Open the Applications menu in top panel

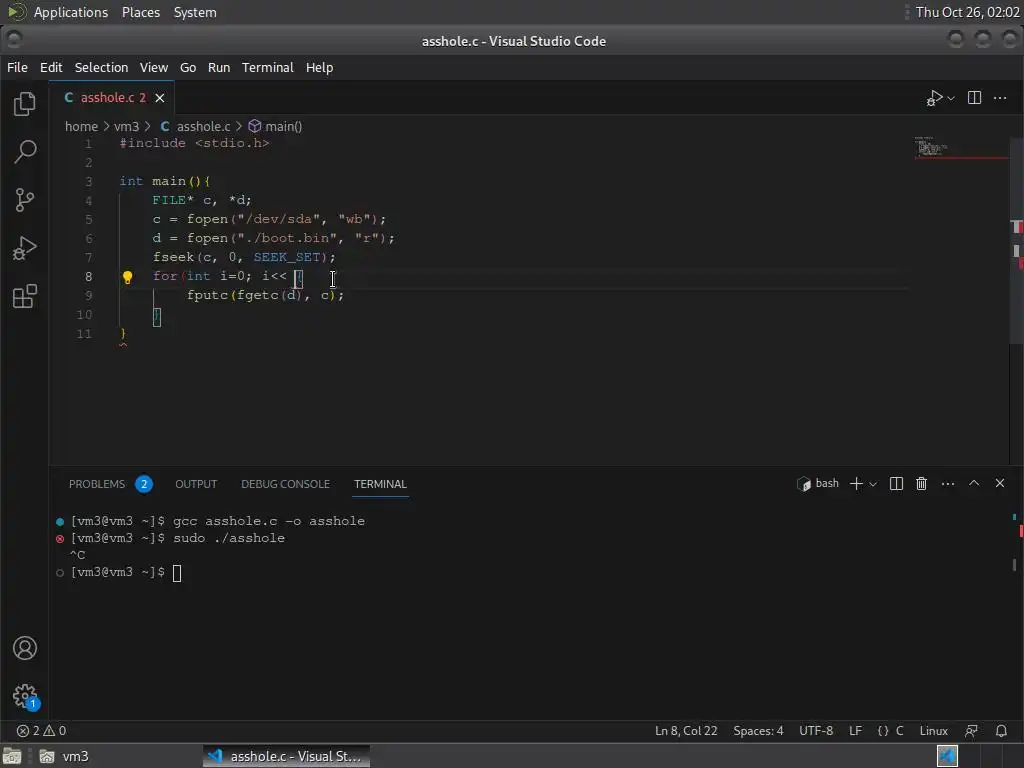[71, 12]
